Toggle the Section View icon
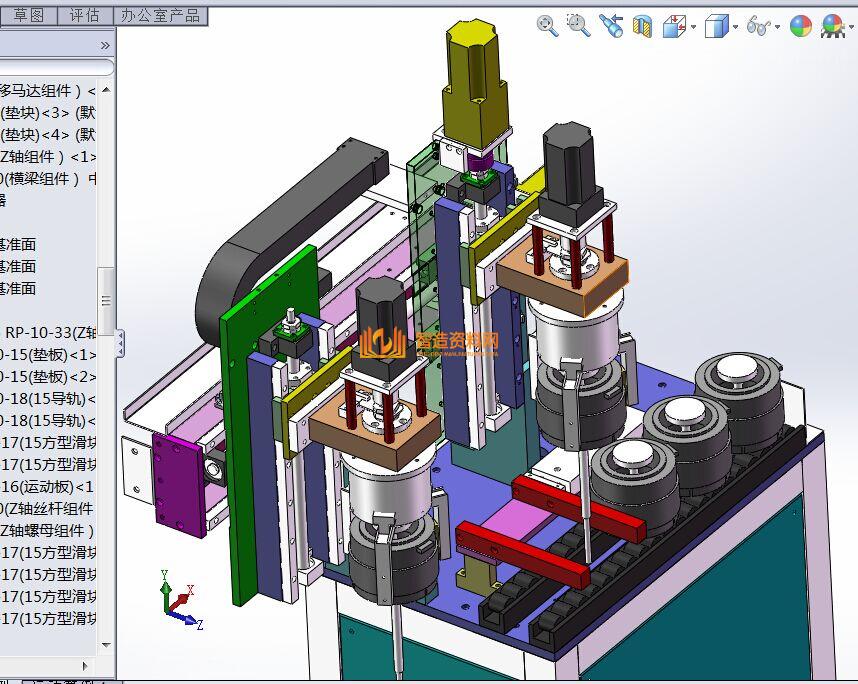 tap(642, 26)
